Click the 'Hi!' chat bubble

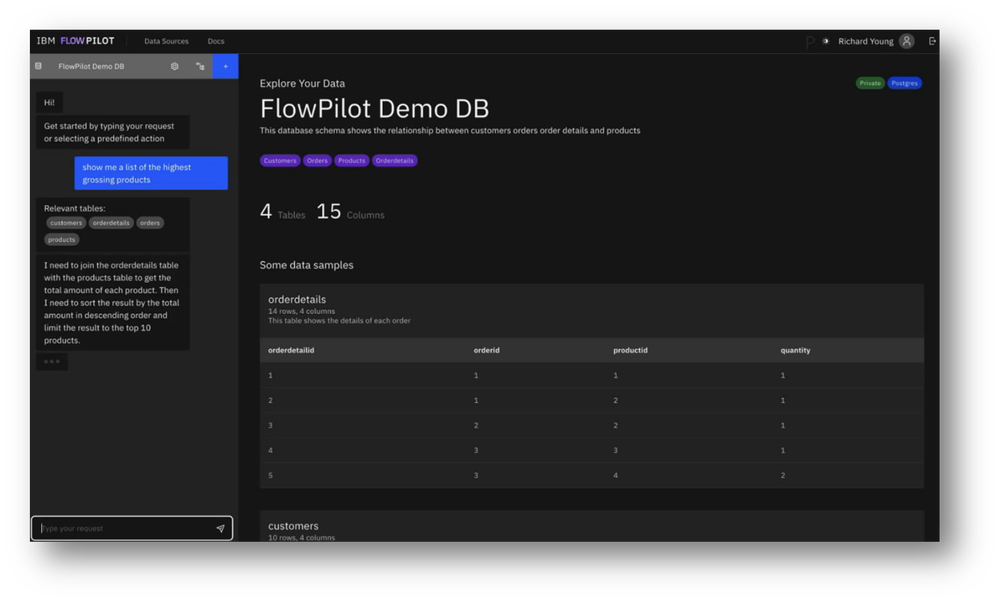(49, 102)
